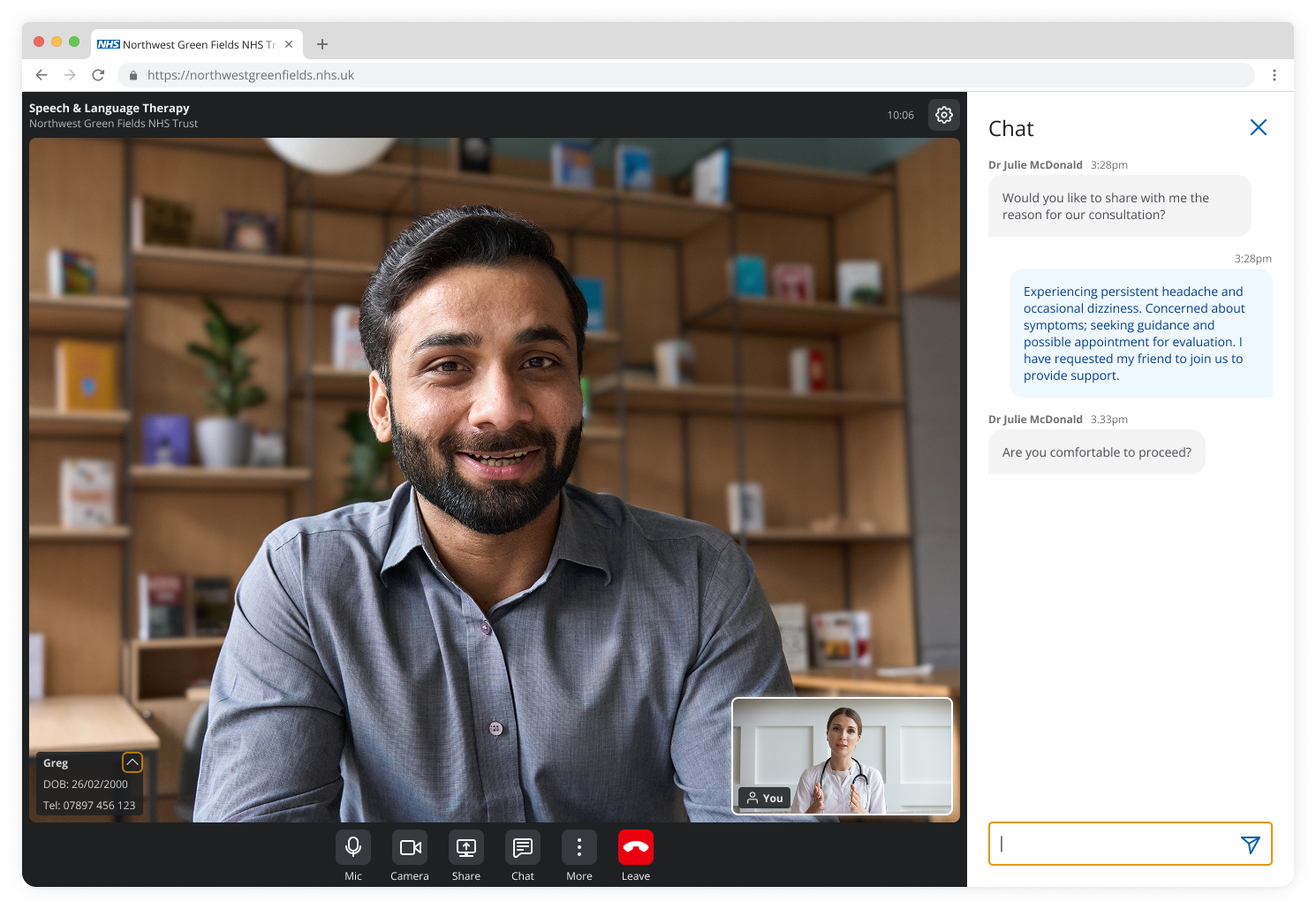Screen dimensions: 1316x909
Task: Send the chat message with arrow icon
Action: point(1251,845)
